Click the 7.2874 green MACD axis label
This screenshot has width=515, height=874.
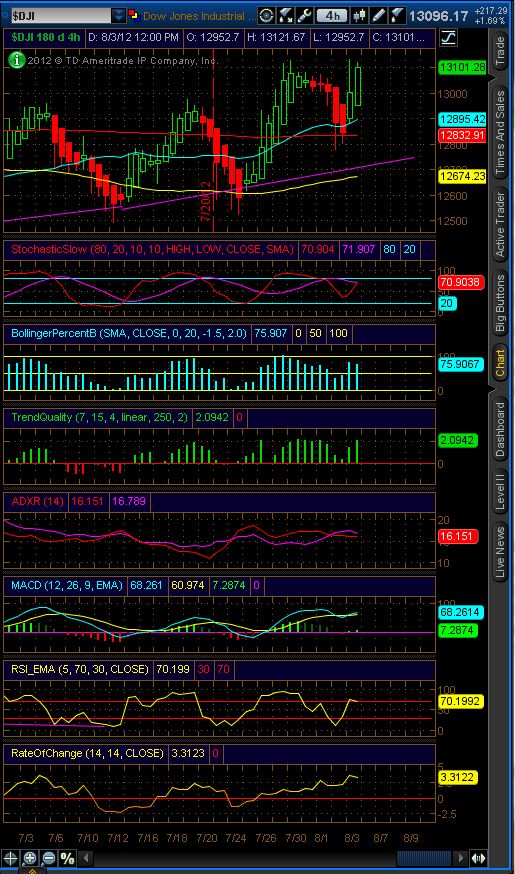[458, 630]
